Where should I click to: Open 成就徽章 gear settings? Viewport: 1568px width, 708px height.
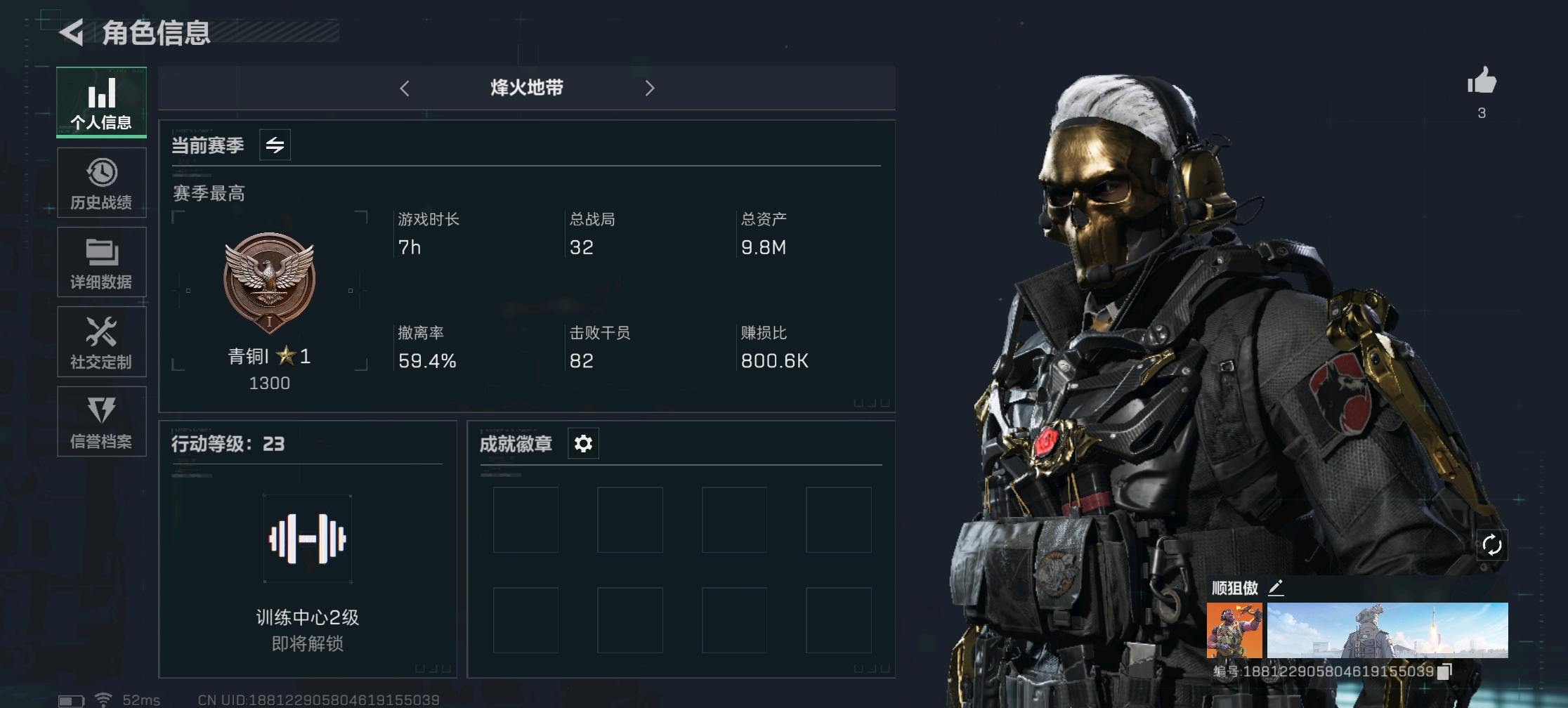tap(583, 443)
